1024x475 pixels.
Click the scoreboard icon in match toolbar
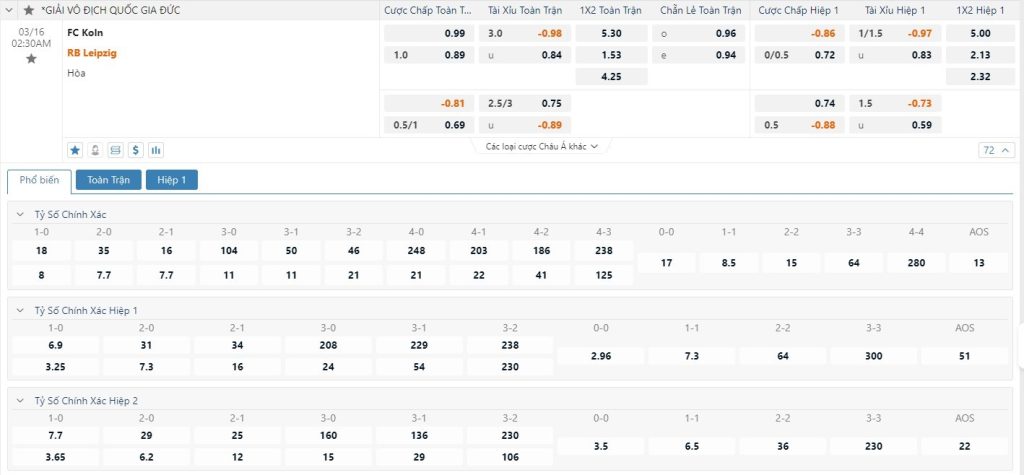[115, 150]
